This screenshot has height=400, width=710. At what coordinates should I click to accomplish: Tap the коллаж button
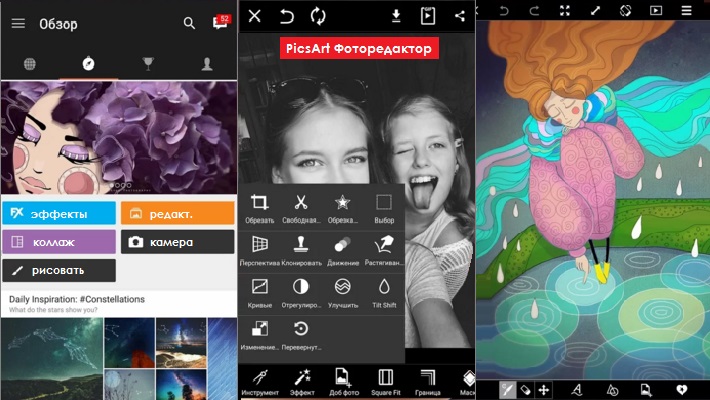59,242
